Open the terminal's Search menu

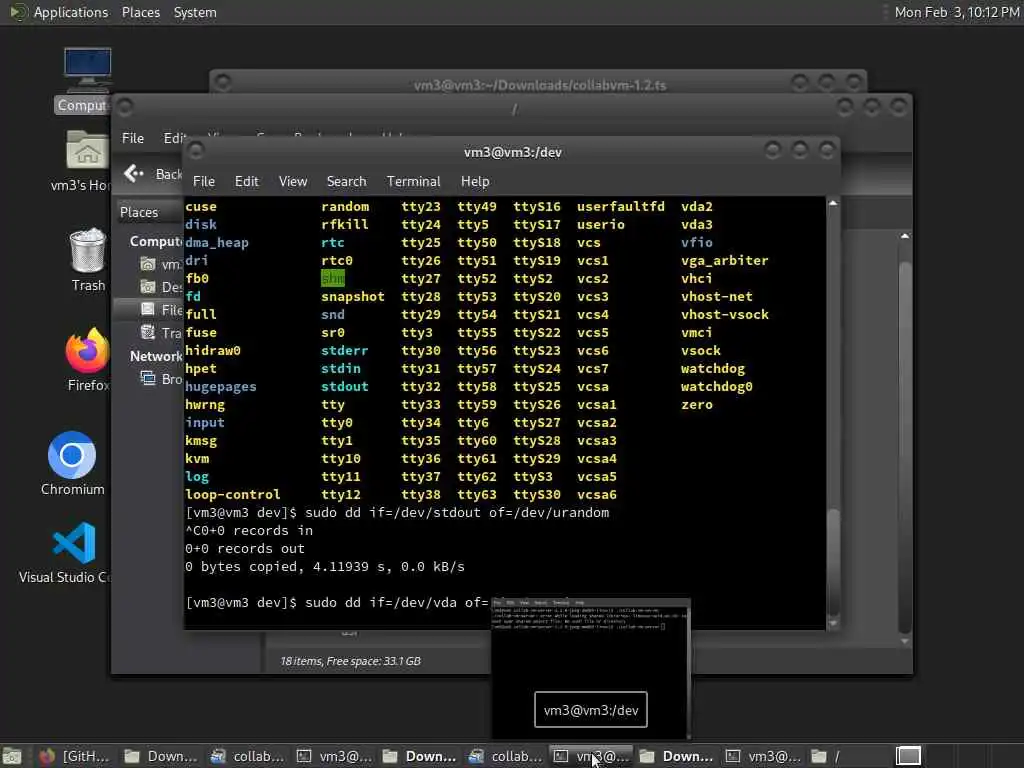[346, 182]
